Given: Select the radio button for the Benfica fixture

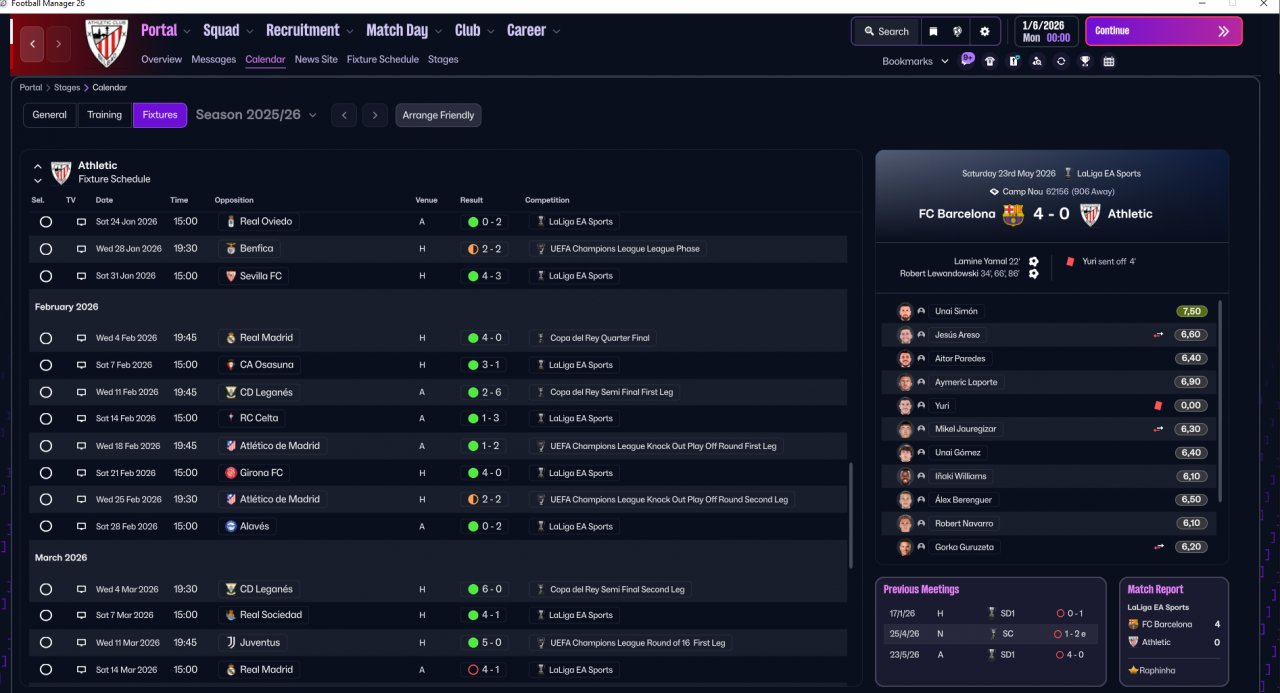Looking at the screenshot, I should pyautogui.click(x=46, y=249).
